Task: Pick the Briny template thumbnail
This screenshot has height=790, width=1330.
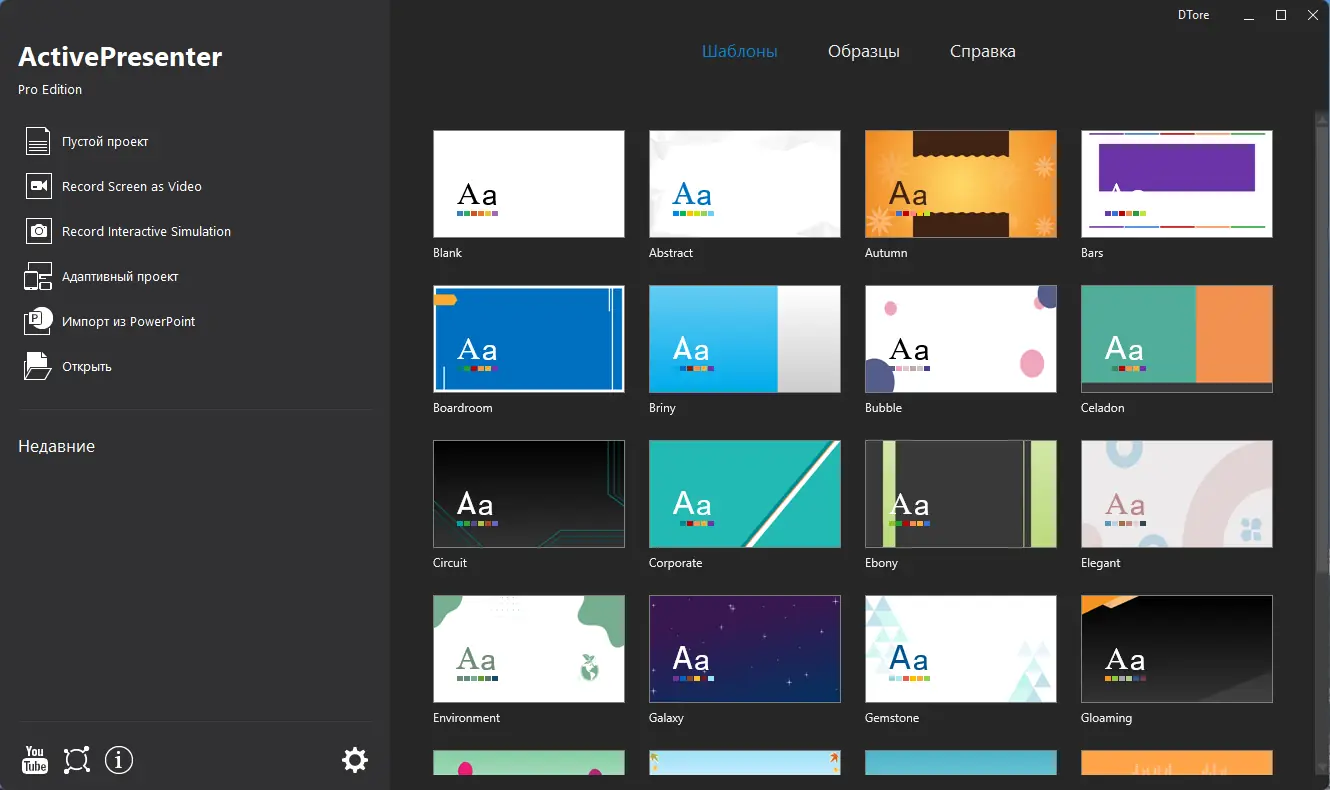Action: point(745,339)
